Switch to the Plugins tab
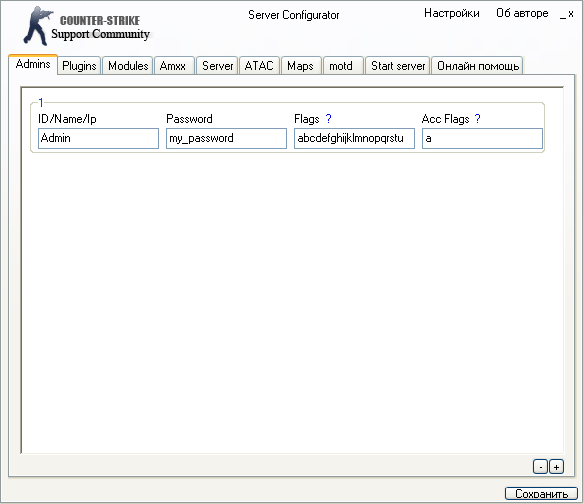The image size is (584, 504). point(79,66)
